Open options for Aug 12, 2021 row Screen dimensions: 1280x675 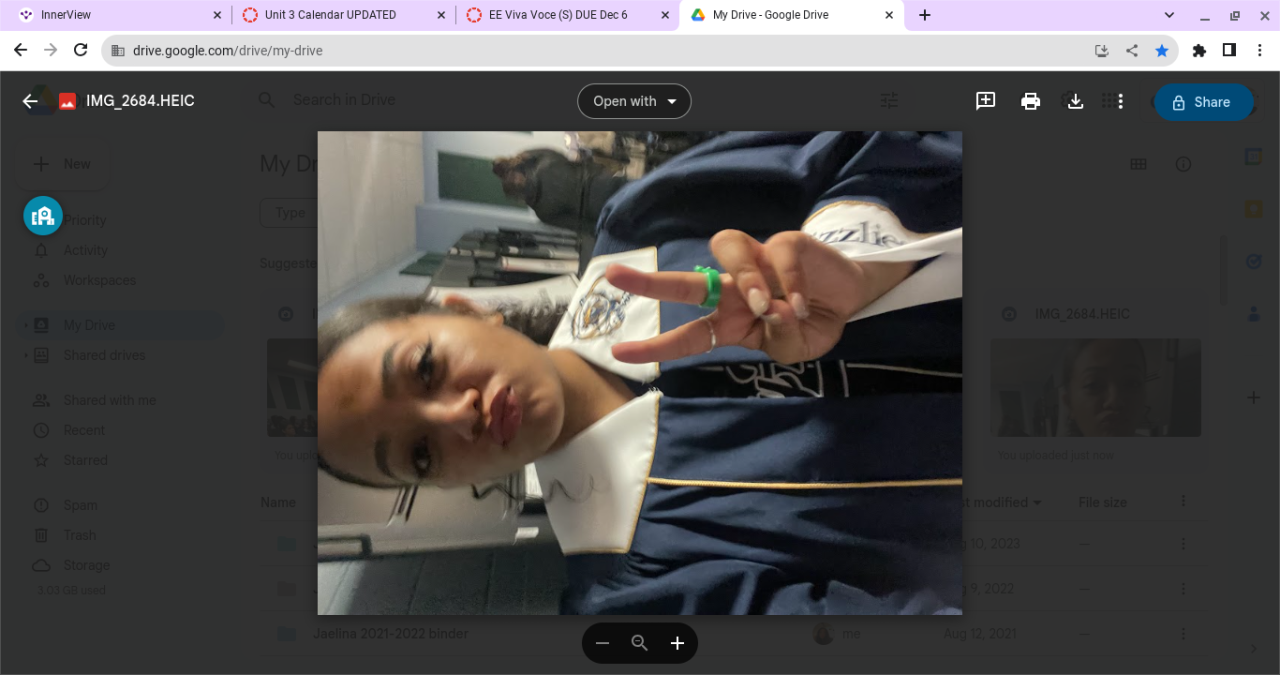tap(1183, 633)
